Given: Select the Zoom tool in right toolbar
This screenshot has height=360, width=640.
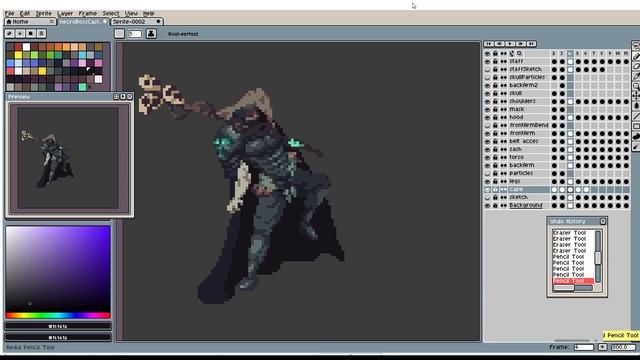Looking at the screenshot, I should coord(636,86).
